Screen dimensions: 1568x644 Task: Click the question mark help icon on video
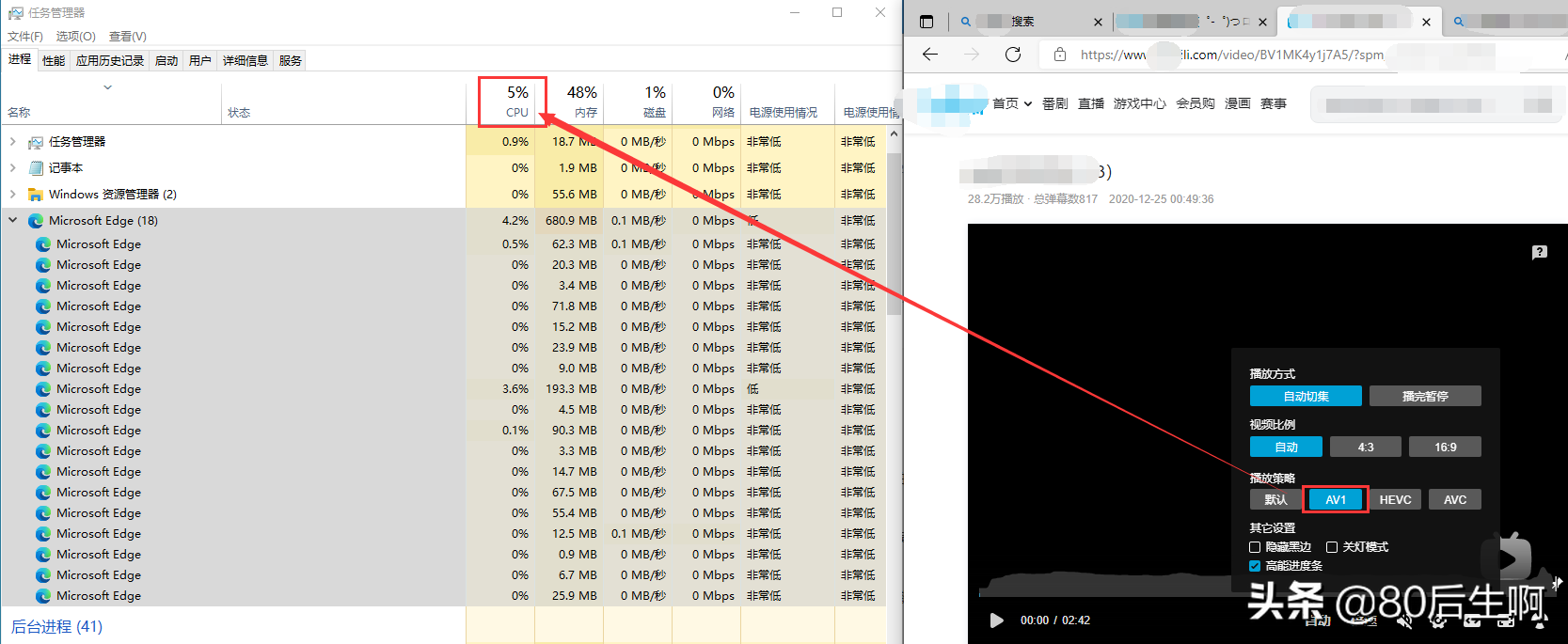coord(1540,252)
